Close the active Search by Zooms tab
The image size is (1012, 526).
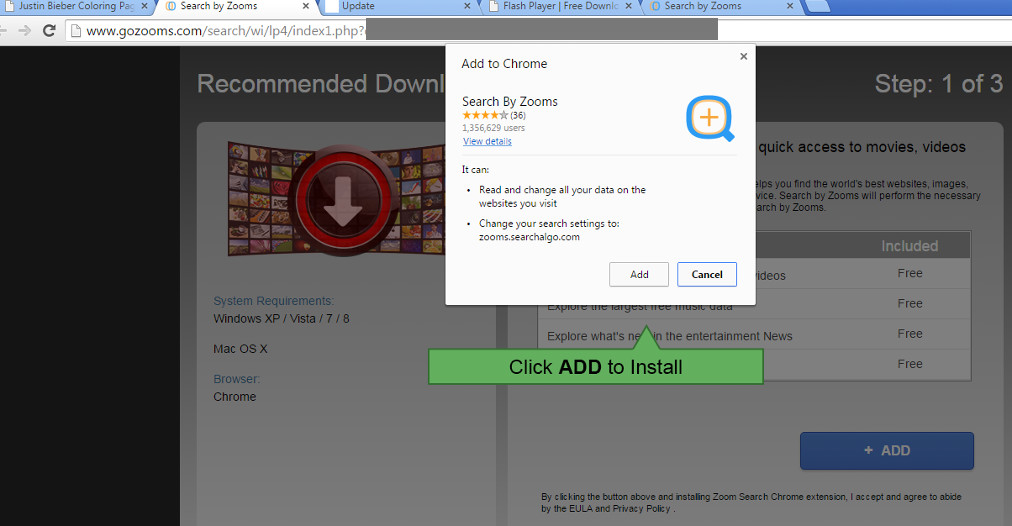click(306, 6)
